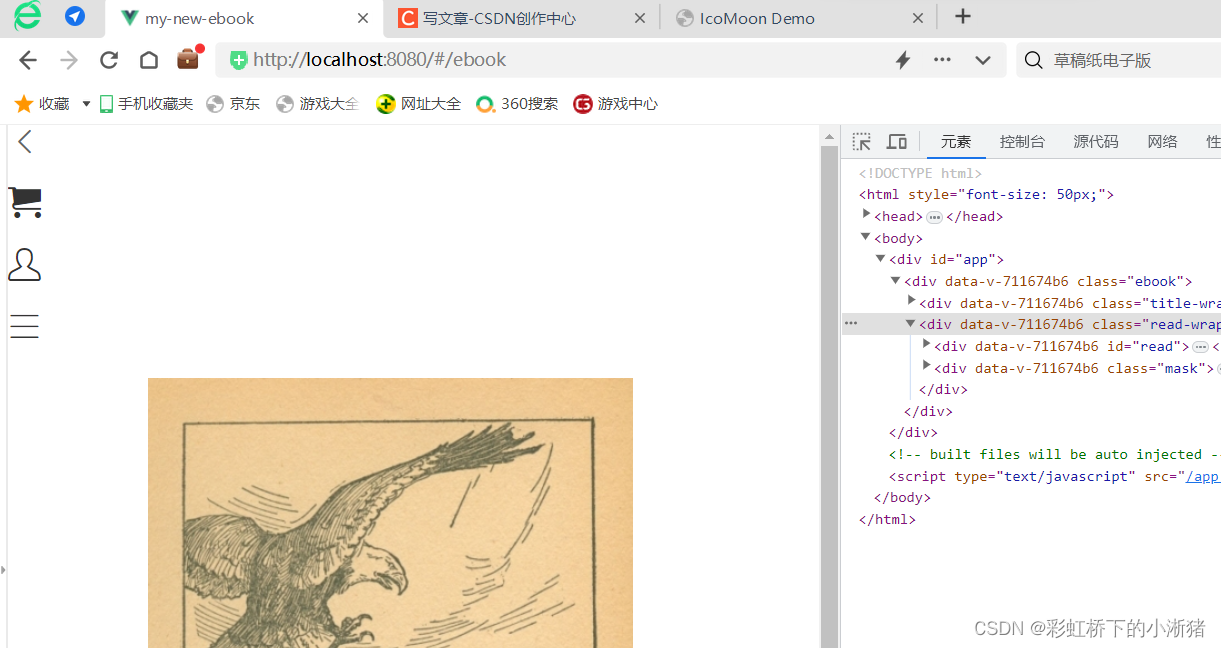The width and height of the screenshot is (1221, 648).
Task: Click the ellipsis beside selected DOM row
Action: [851, 323]
